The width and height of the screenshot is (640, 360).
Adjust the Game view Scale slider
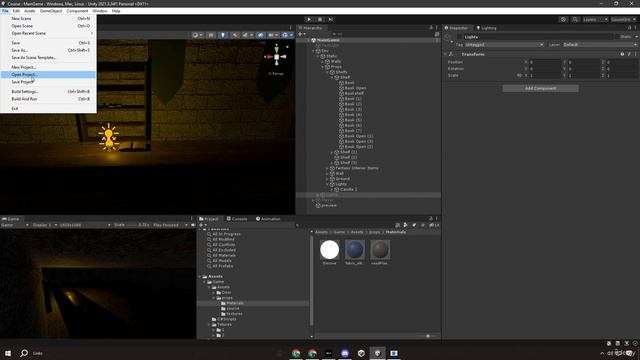click(x=131, y=225)
